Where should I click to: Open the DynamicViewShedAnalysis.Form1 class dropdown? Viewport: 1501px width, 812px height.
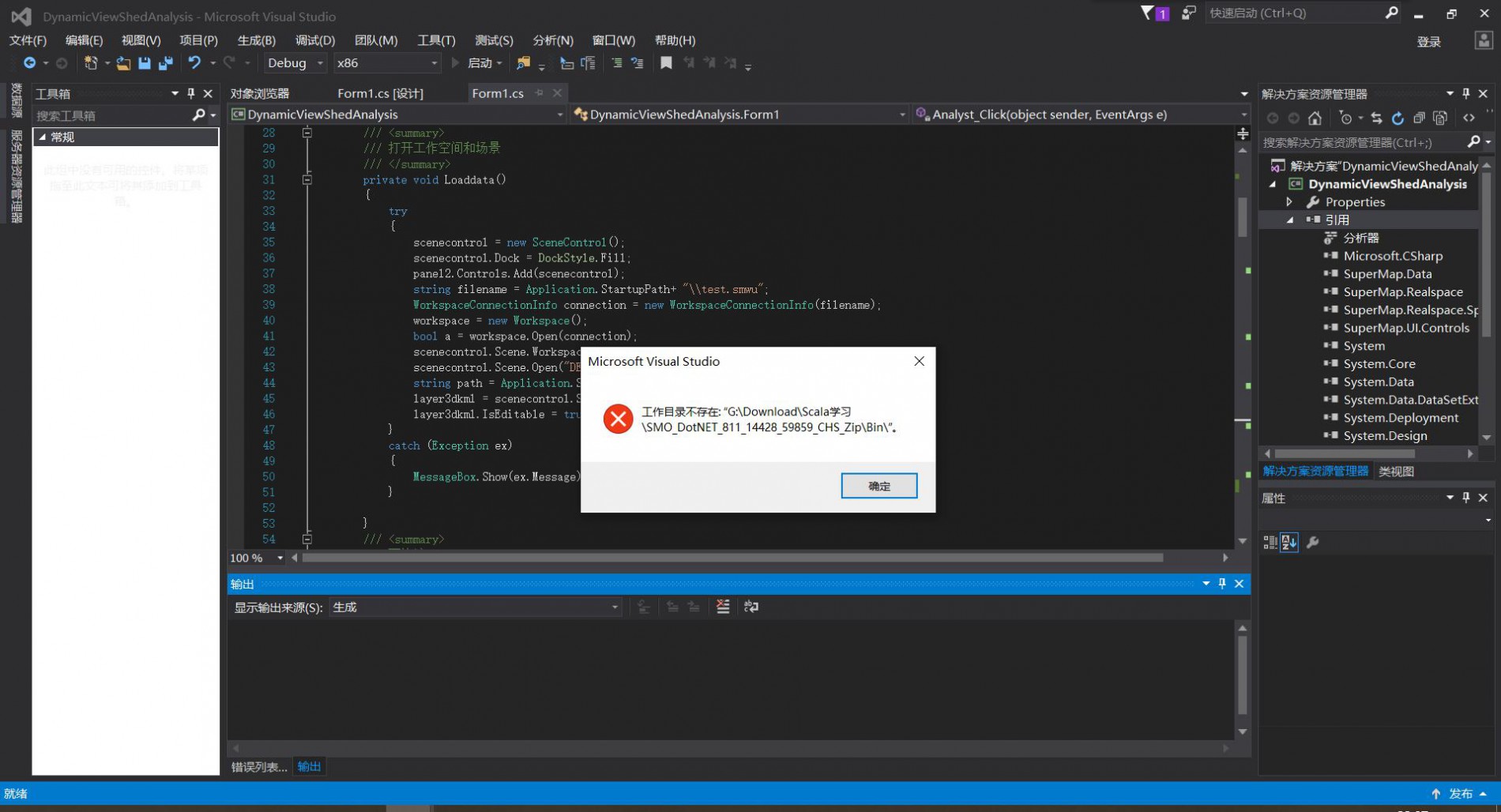740,115
